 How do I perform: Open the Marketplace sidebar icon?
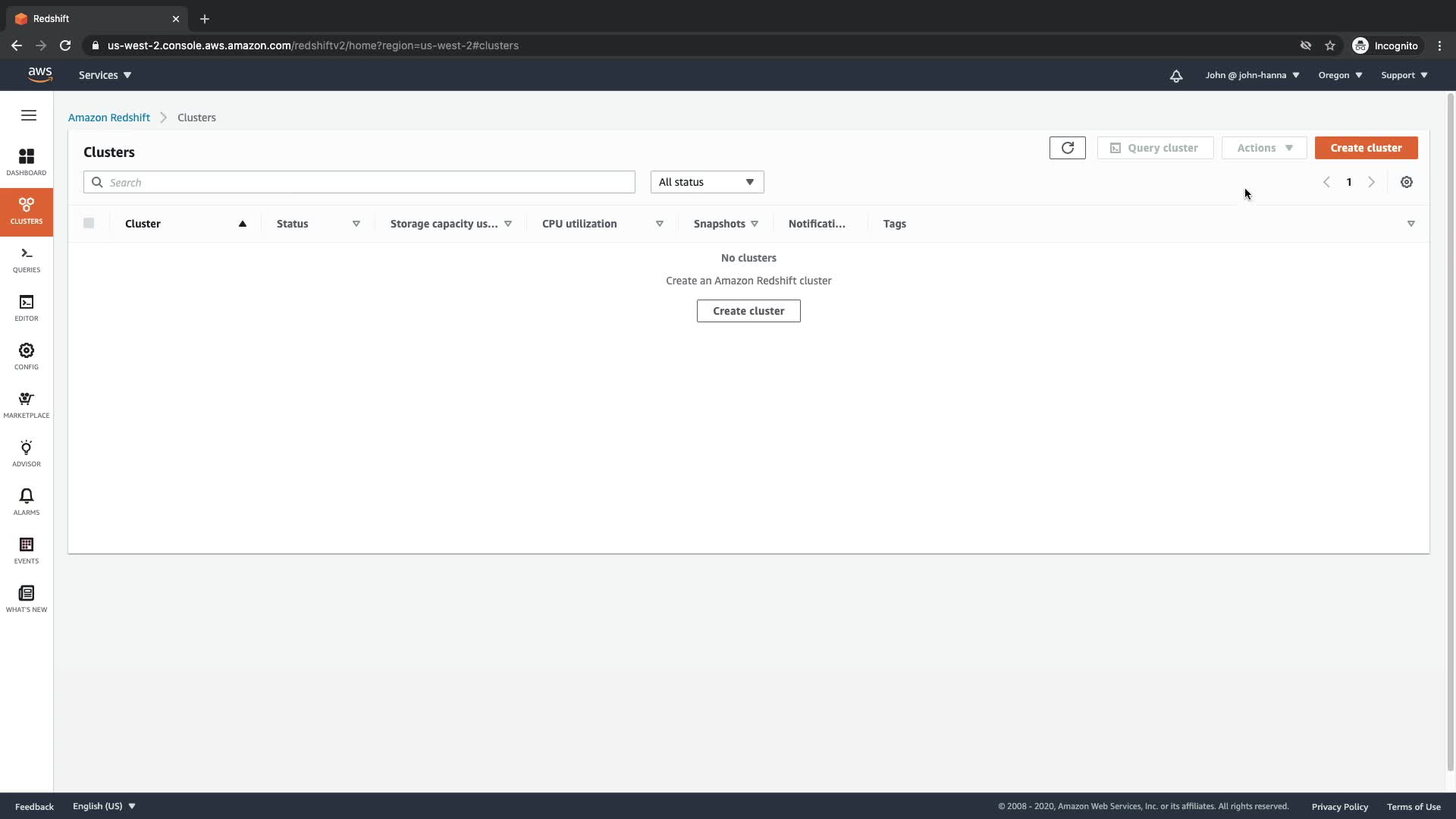(27, 404)
